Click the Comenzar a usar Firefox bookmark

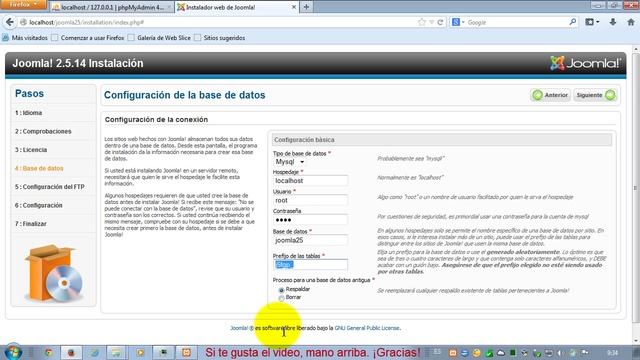point(88,38)
